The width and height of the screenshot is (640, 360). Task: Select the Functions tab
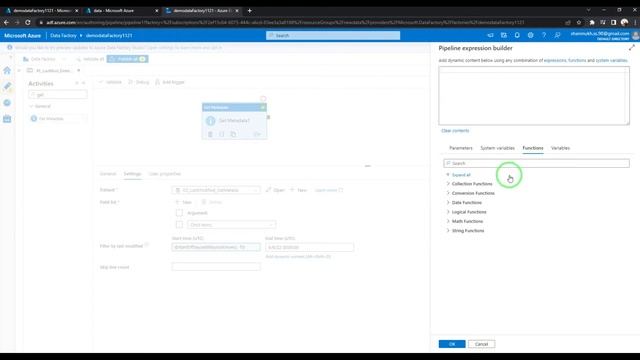(533, 148)
